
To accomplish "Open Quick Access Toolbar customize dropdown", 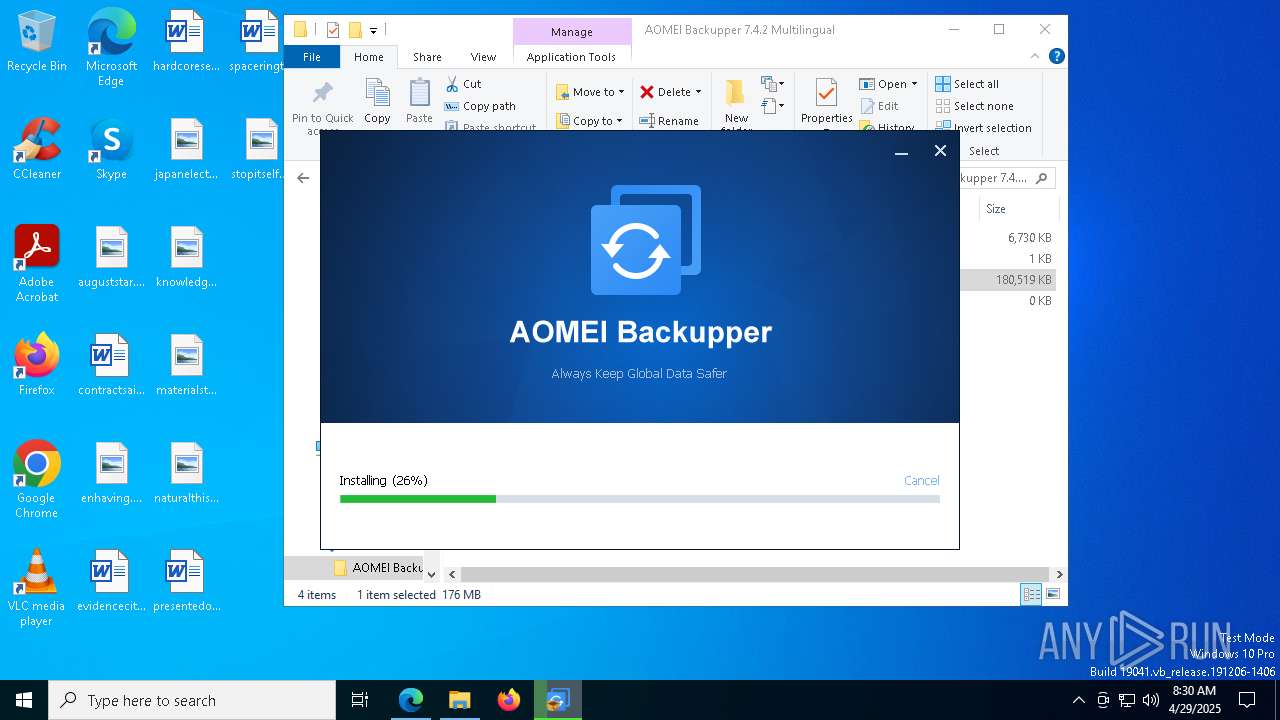I will click(x=373, y=31).
